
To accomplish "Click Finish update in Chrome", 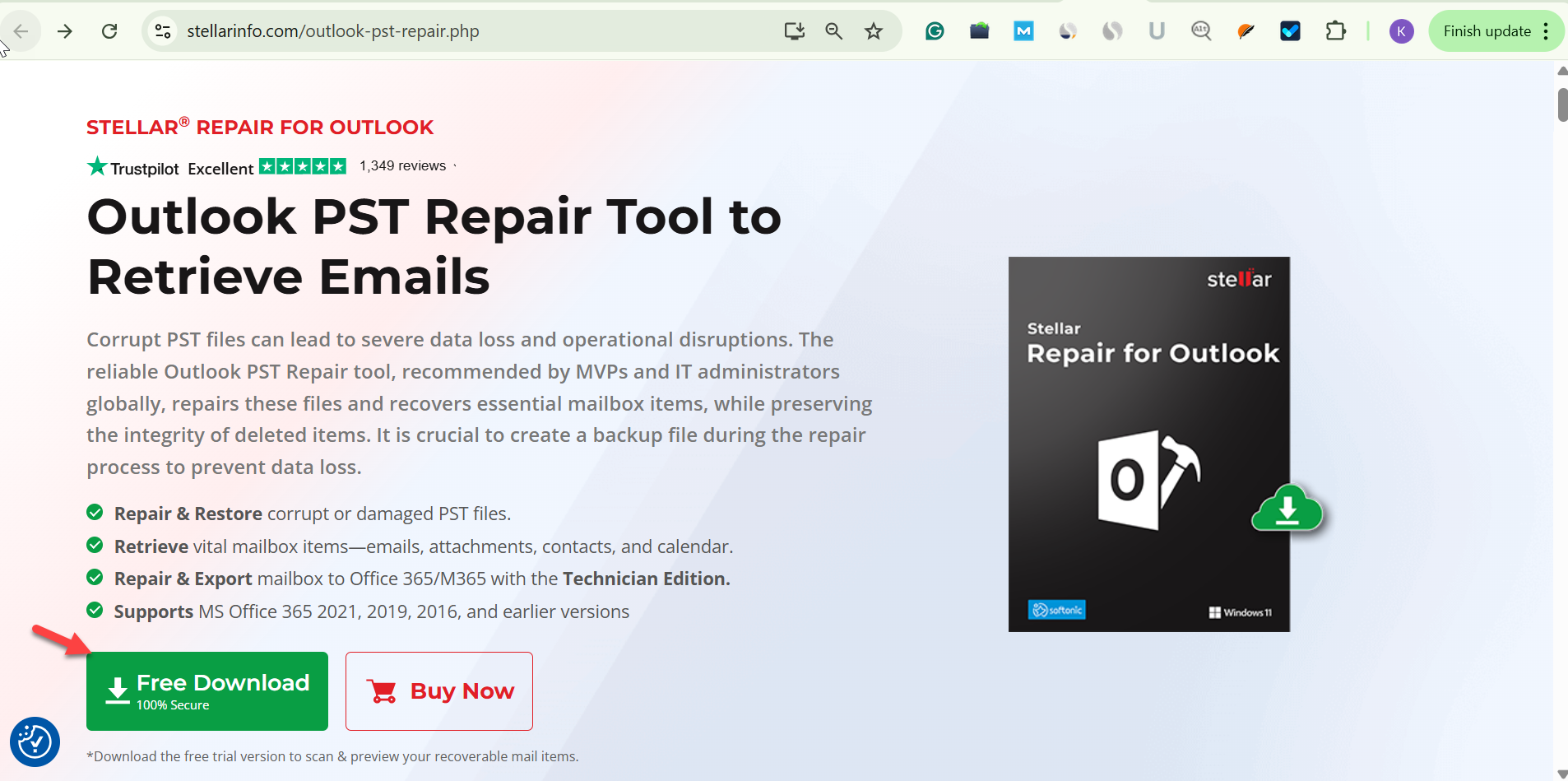I will pos(1487,31).
